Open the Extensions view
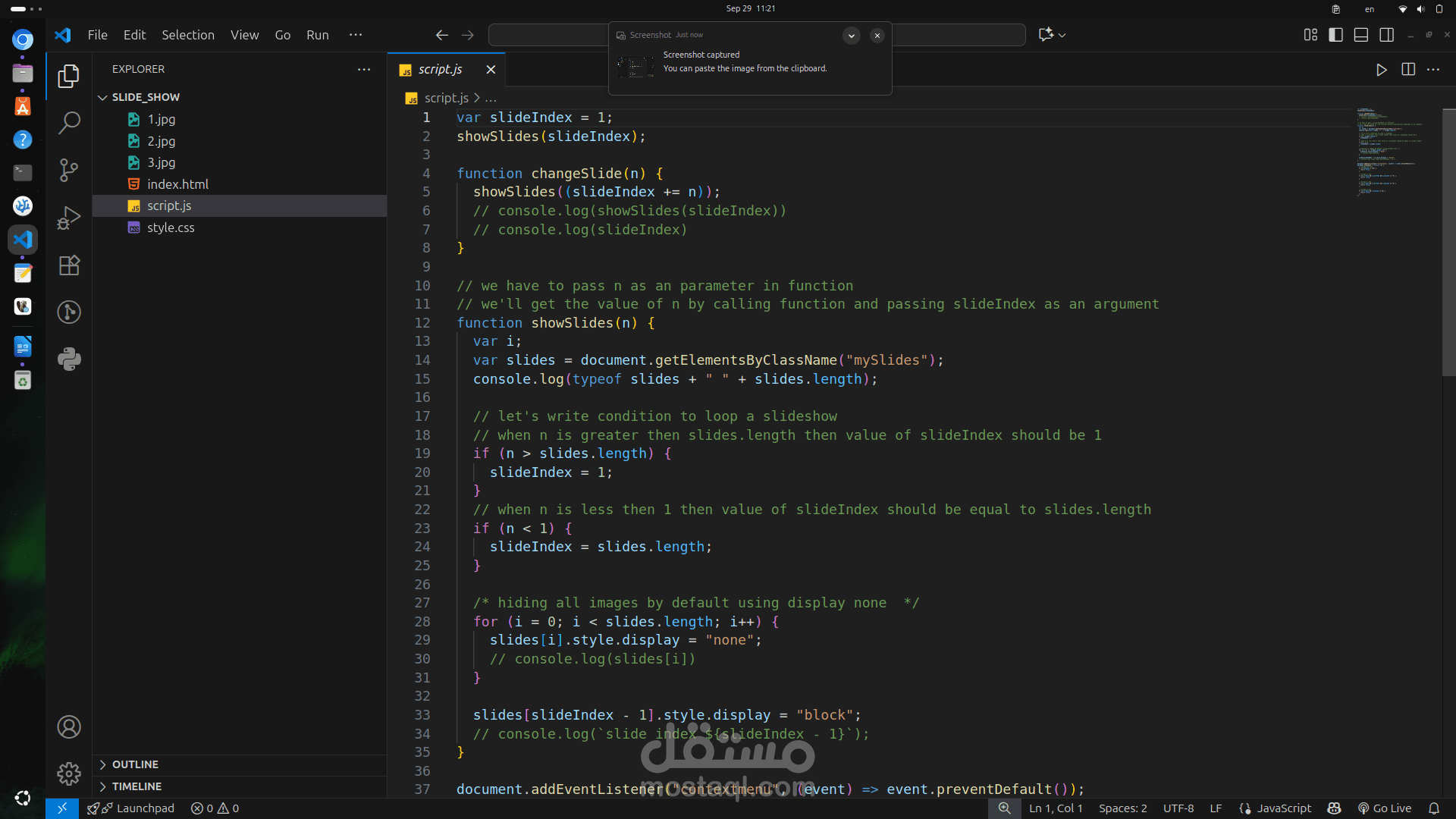 pyautogui.click(x=69, y=265)
